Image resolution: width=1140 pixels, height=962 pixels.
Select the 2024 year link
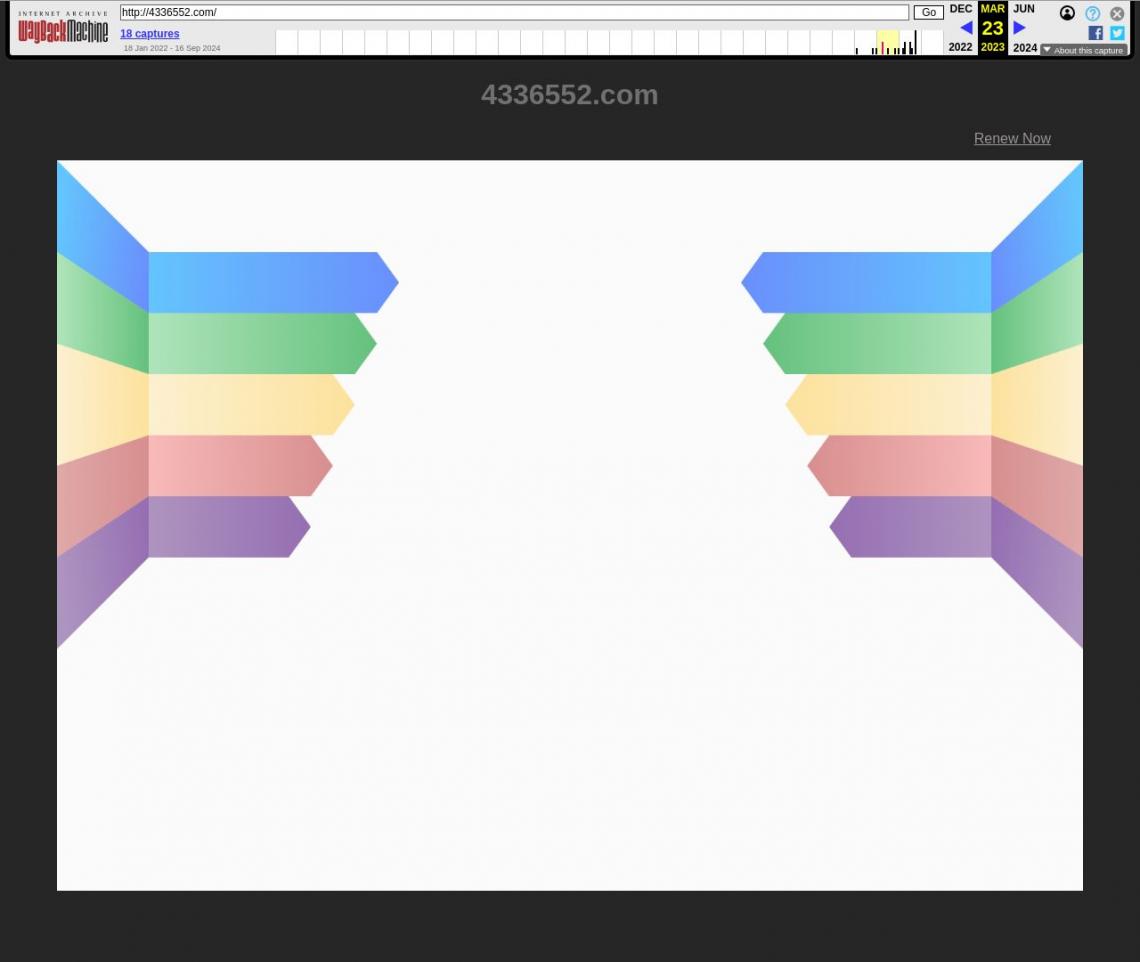point(1025,47)
